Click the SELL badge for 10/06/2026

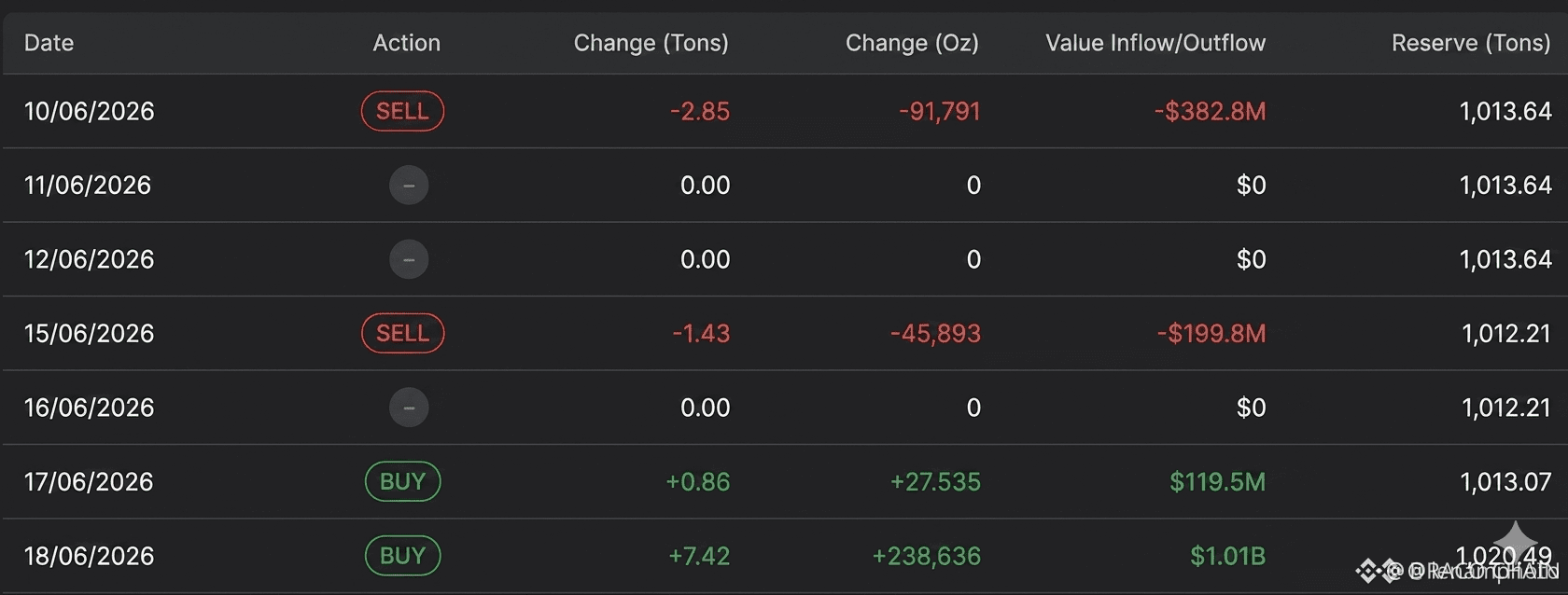point(402,111)
